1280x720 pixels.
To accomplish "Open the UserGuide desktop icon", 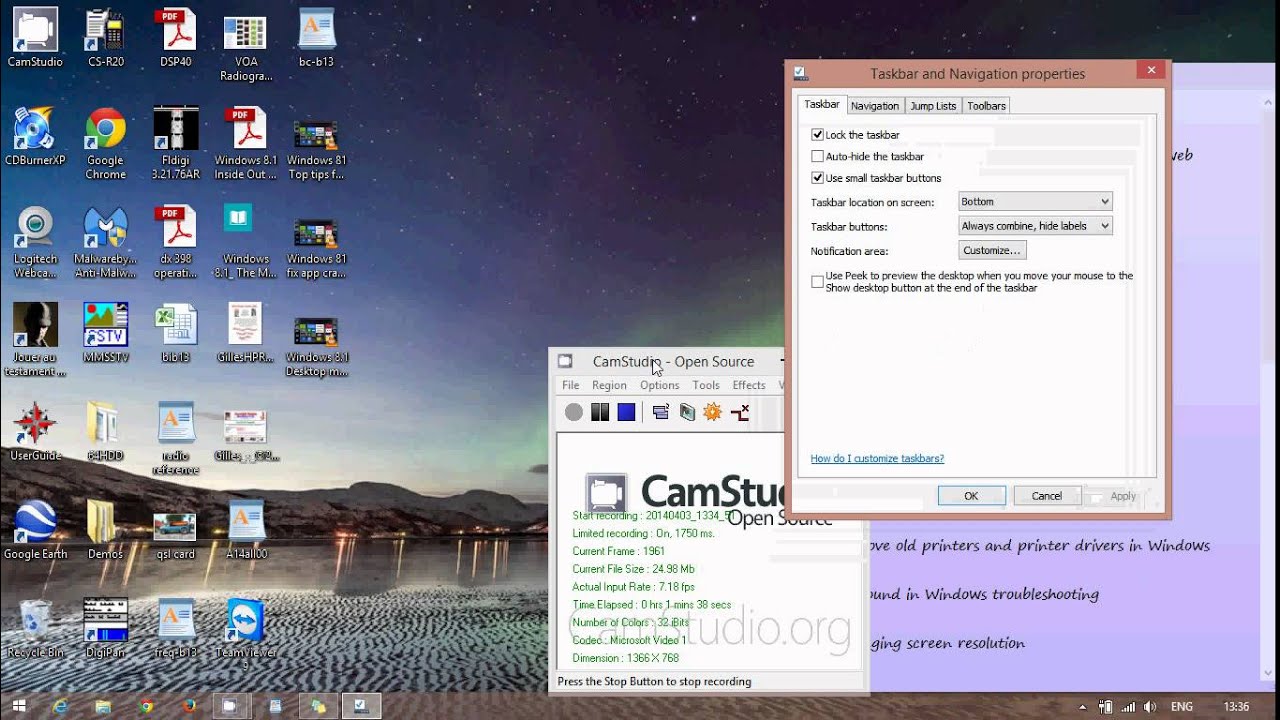I will pyautogui.click(x=35, y=432).
